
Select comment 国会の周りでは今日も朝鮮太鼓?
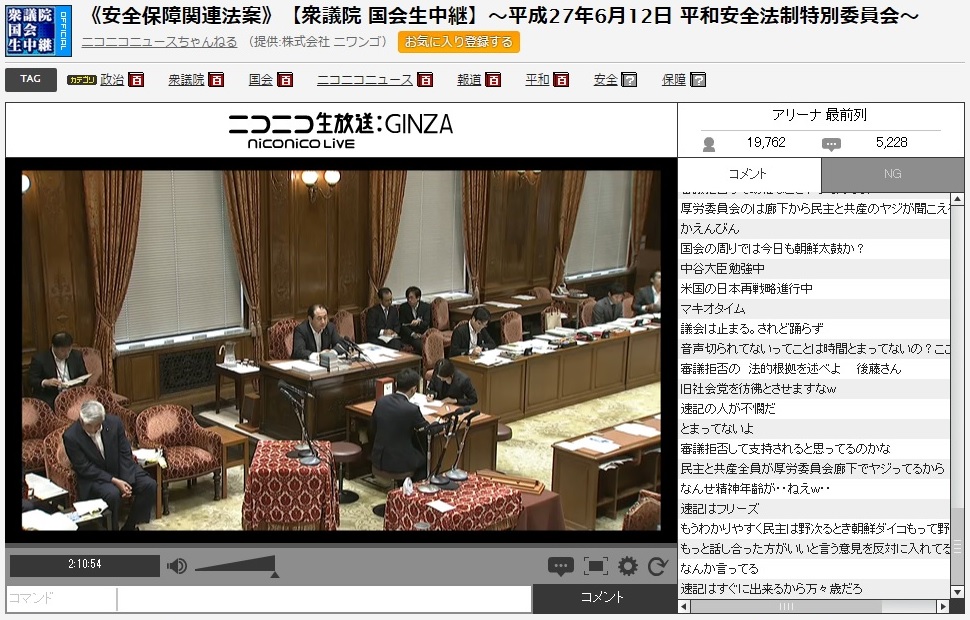pos(814,249)
